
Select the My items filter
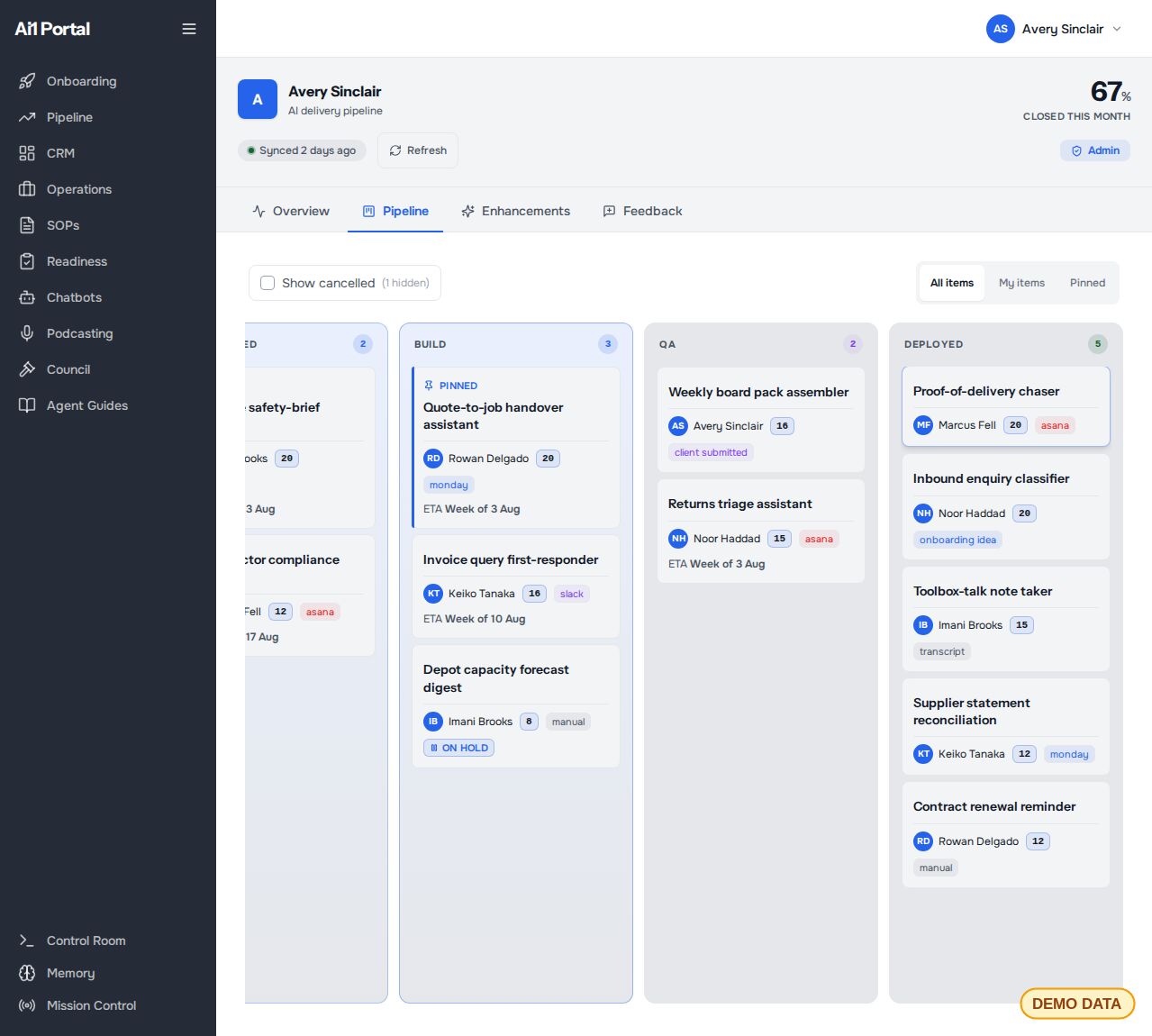point(1021,283)
